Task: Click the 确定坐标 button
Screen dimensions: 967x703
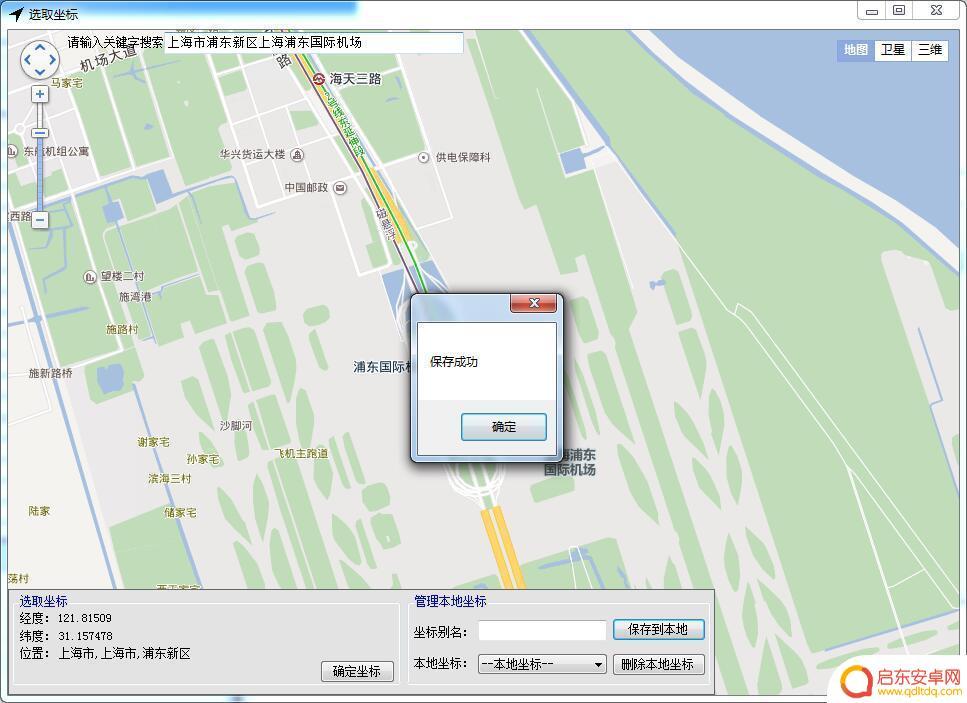Action: pyautogui.click(x=357, y=671)
